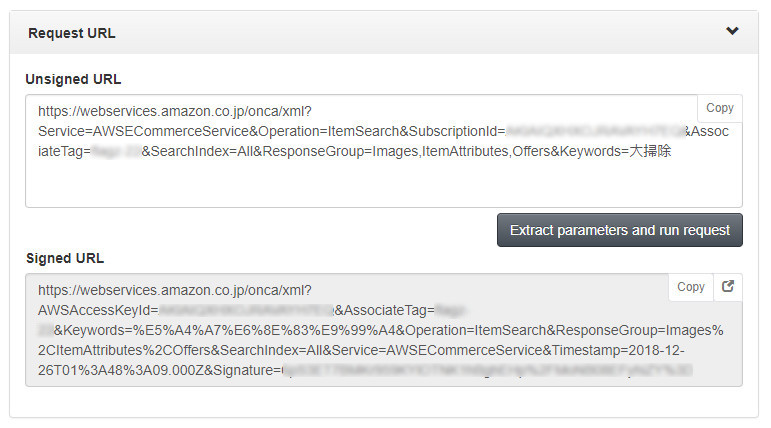Click the blurred SubscriptionId value
The height and width of the screenshot is (428, 771).
594,131
